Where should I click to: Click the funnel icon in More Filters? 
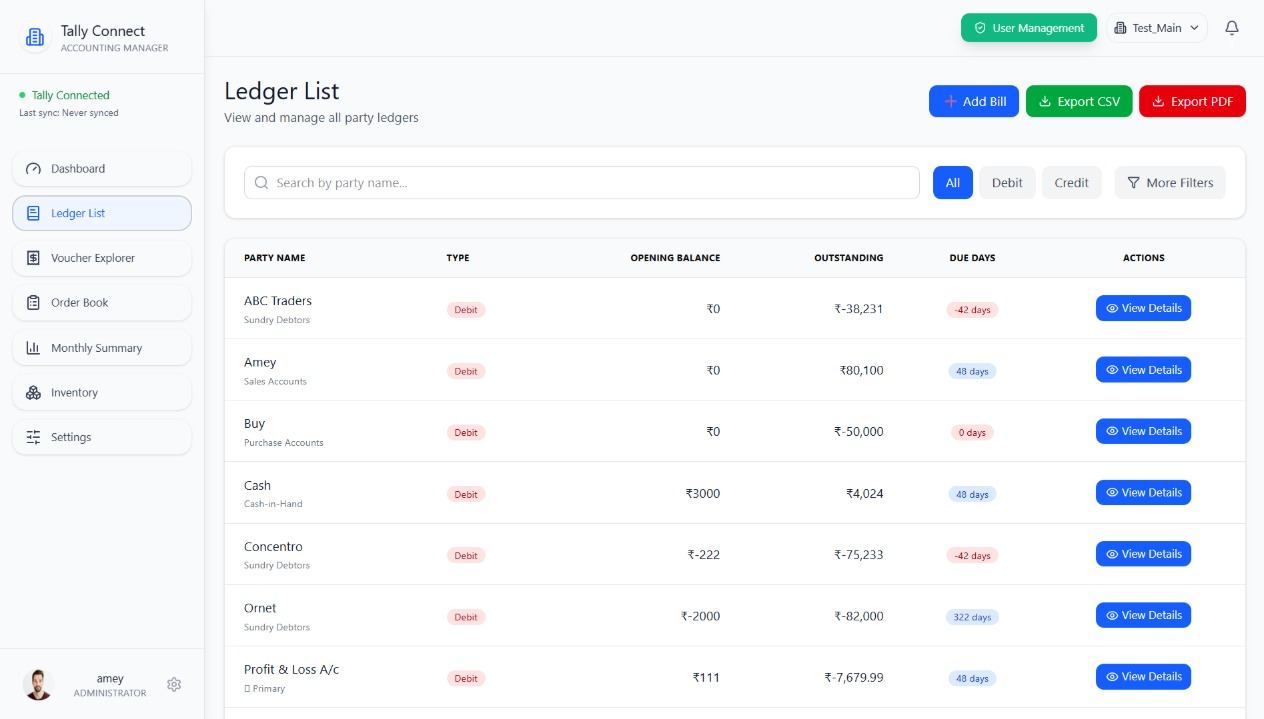click(x=1133, y=183)
